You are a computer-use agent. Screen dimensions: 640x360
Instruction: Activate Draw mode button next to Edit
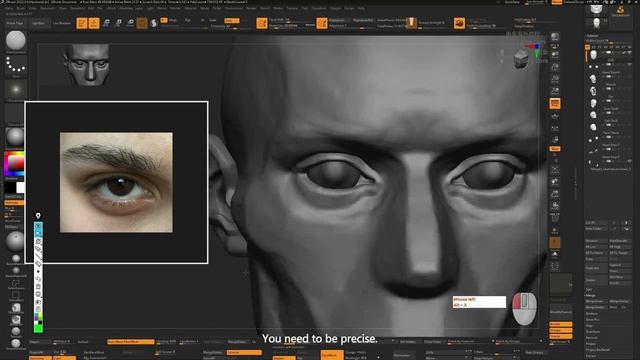[x=94, y=23]
